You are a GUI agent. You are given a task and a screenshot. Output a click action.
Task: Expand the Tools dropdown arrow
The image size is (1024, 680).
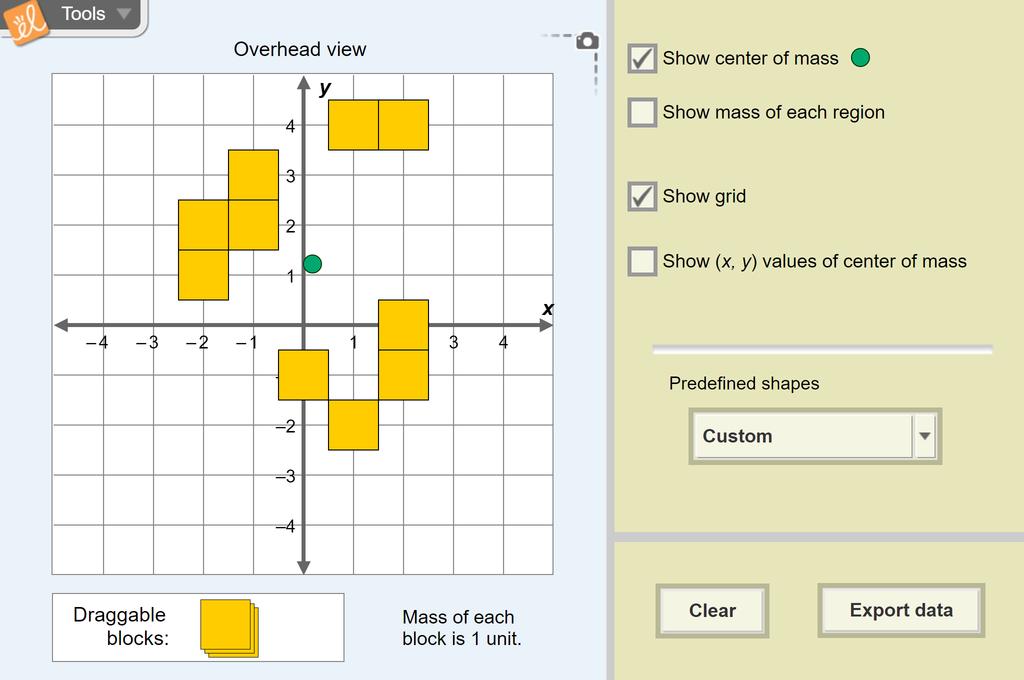(x=123, y=14)
